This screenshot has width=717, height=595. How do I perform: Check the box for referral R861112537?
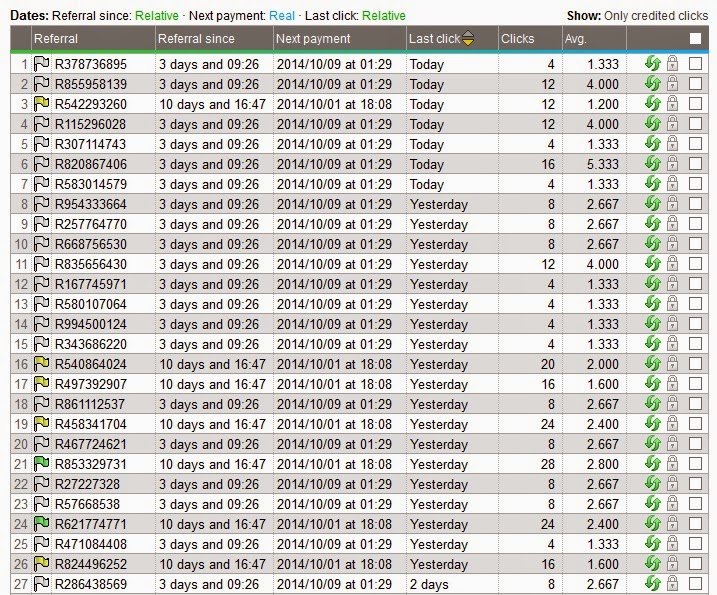[695, 403]
